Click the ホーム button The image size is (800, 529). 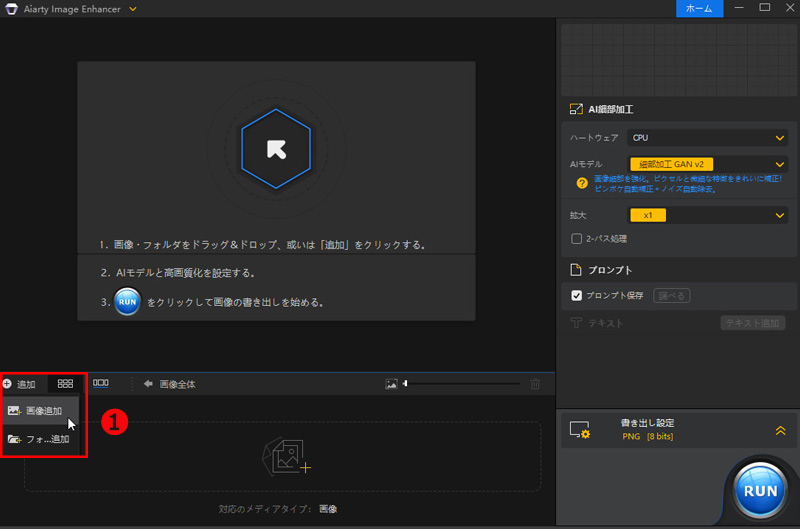699,9
